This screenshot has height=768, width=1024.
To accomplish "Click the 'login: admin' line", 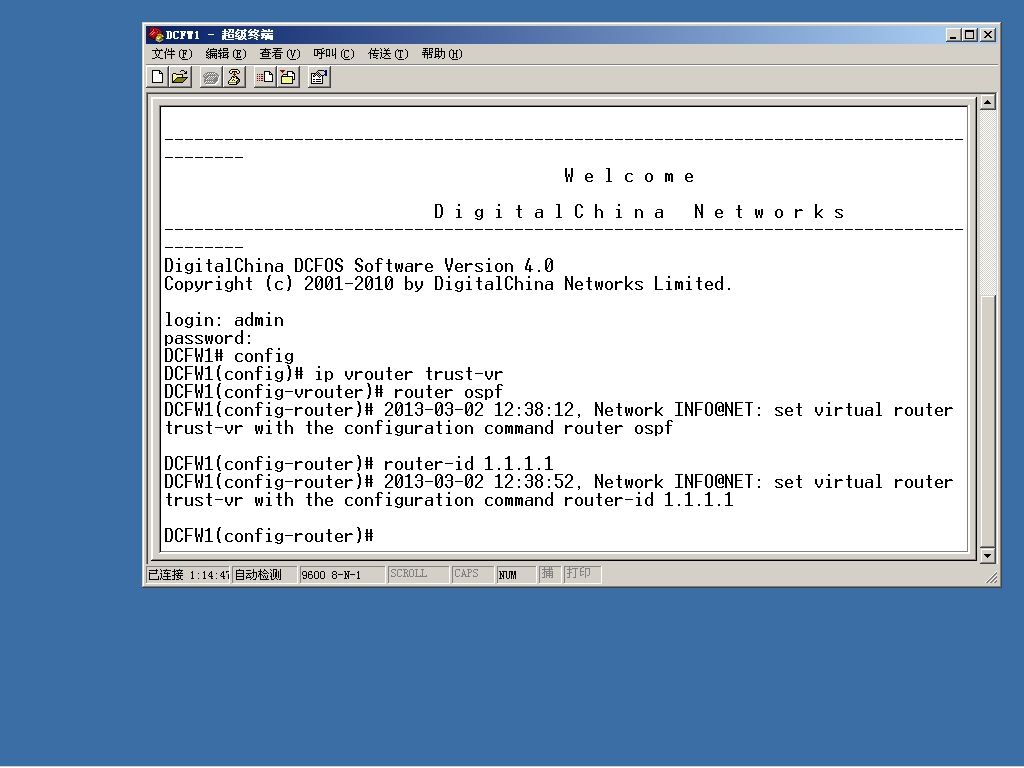I will [x=224, y=320].
